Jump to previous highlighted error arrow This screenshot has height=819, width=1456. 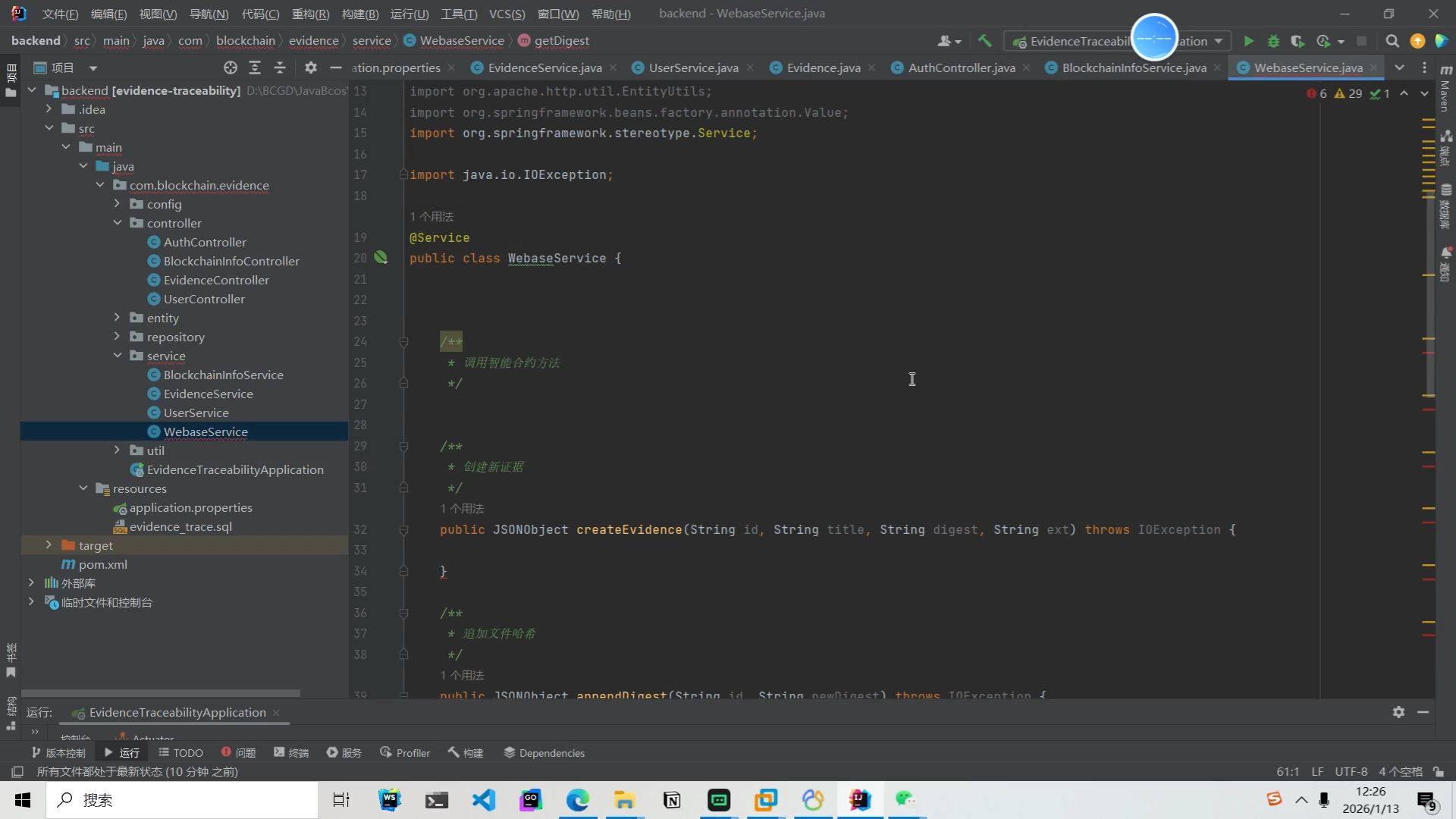click(x=1404, y=93)
